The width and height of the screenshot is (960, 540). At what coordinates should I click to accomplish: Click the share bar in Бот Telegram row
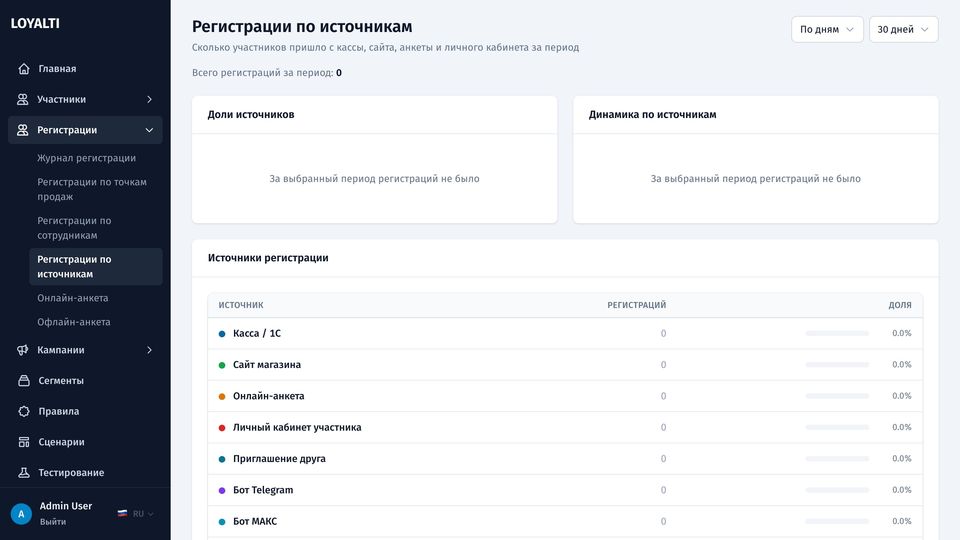(837, 490)
